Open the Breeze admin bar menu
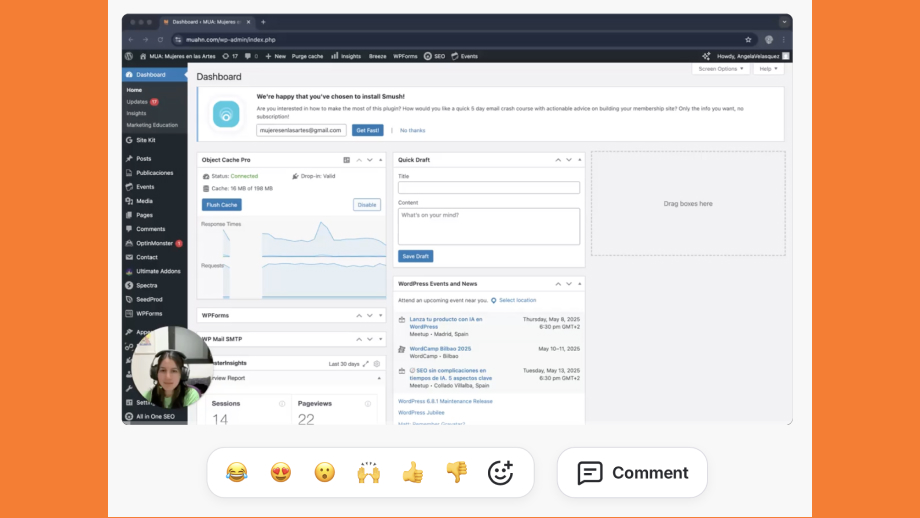920x518 pixels. coord(377,56)
